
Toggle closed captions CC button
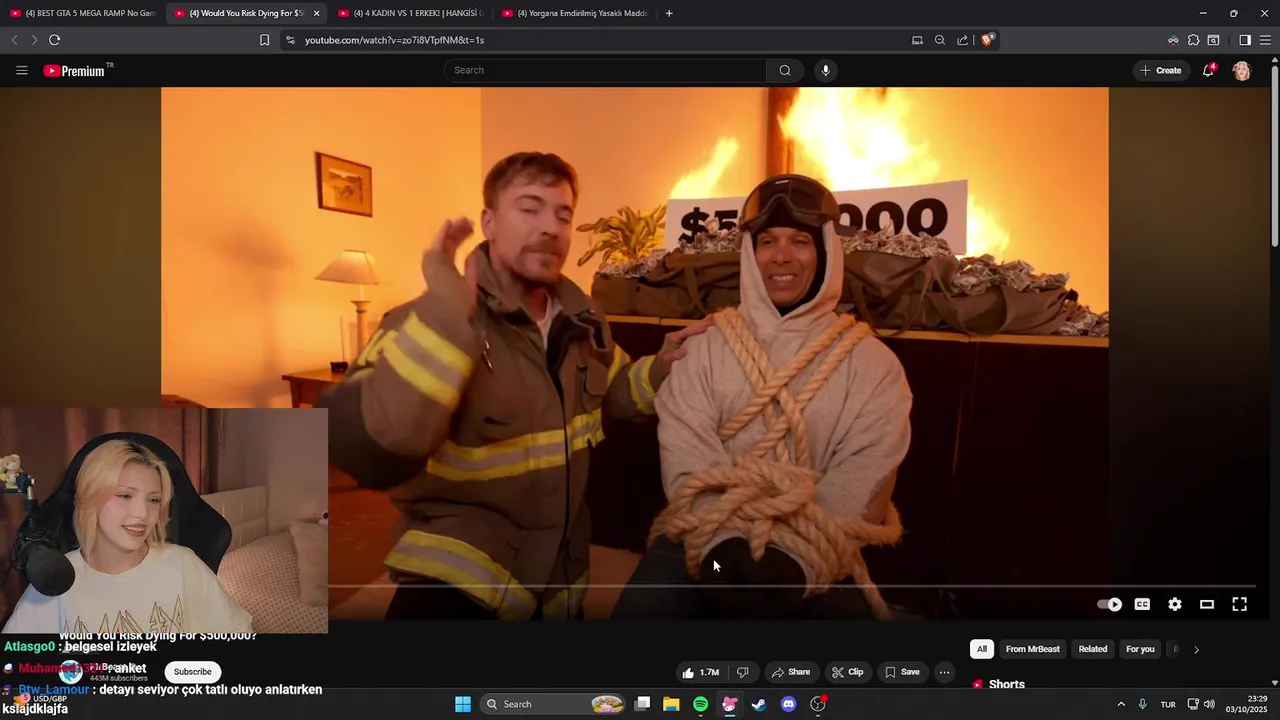tap(1142, 604)
